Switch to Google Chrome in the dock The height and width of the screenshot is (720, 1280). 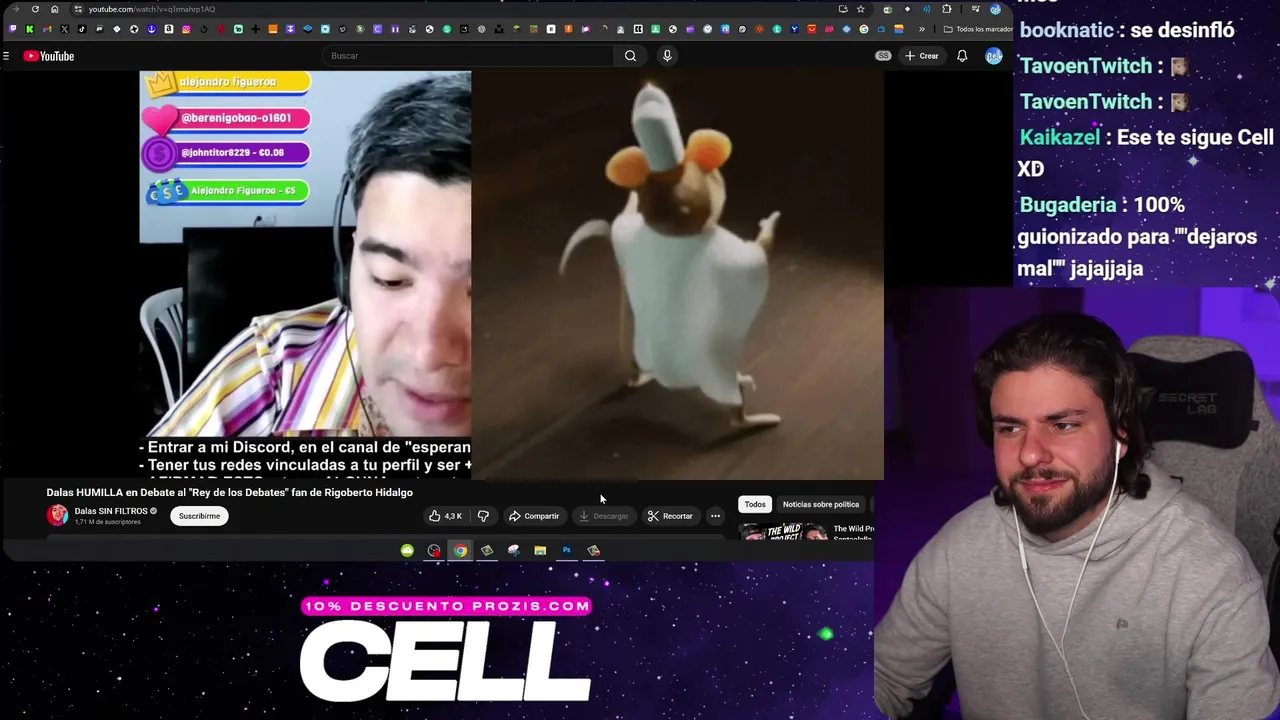click(460, 550)
